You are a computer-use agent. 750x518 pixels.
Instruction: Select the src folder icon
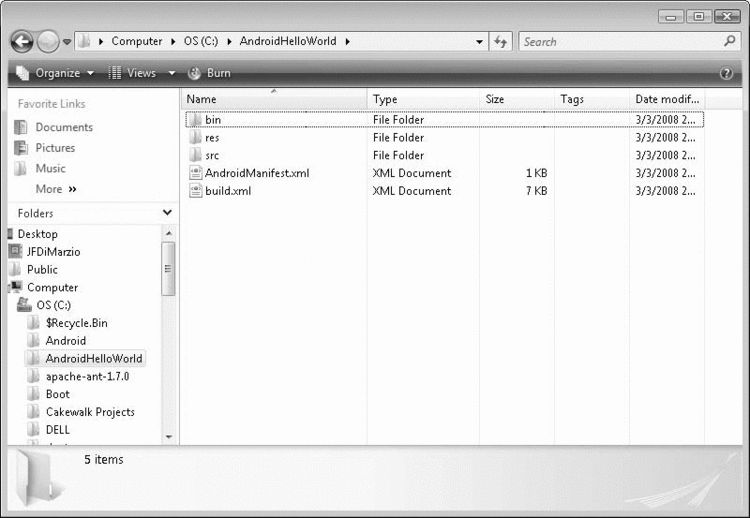pos(195,155)
